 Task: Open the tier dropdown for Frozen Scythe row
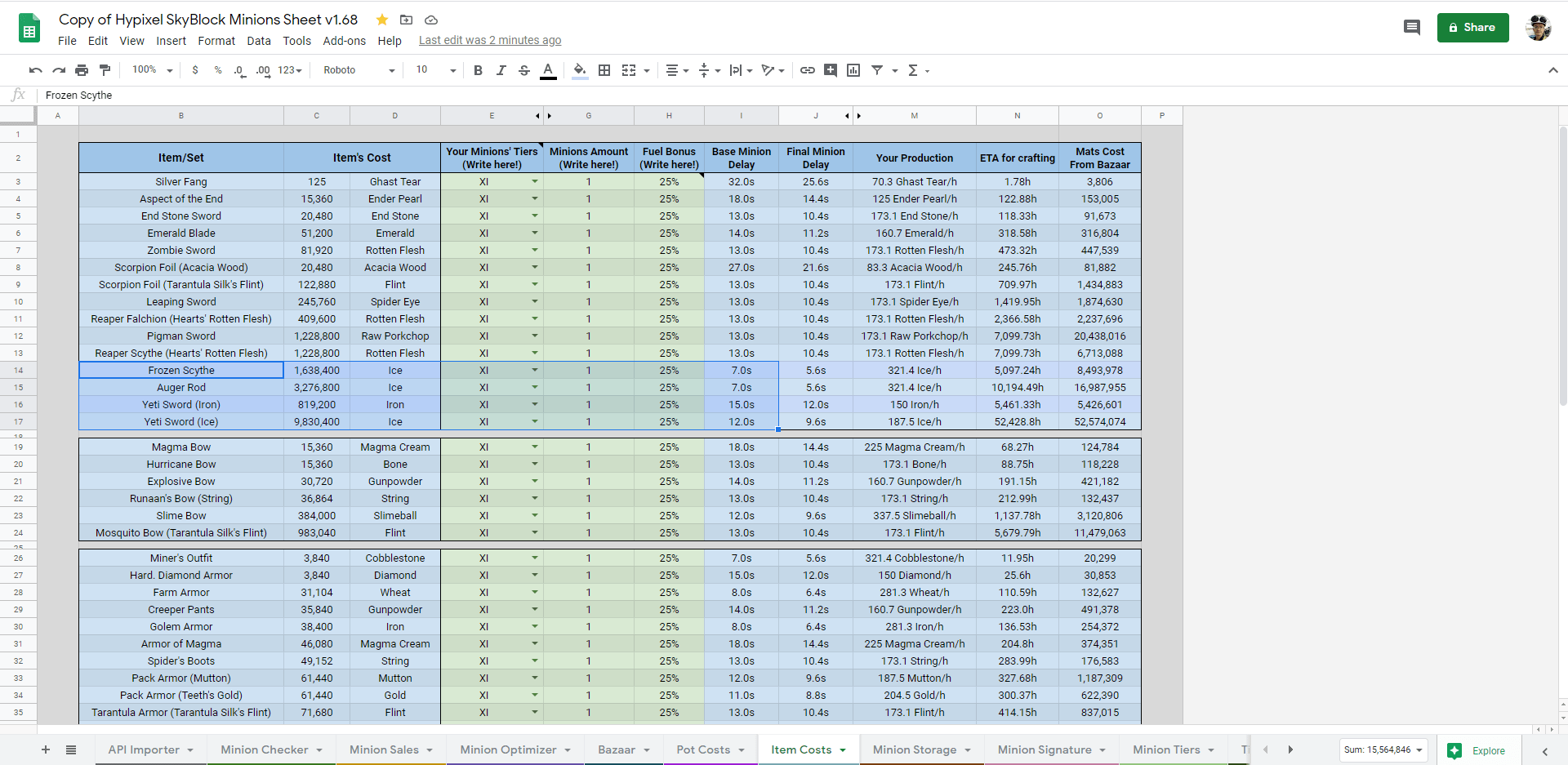coord(535,370)
